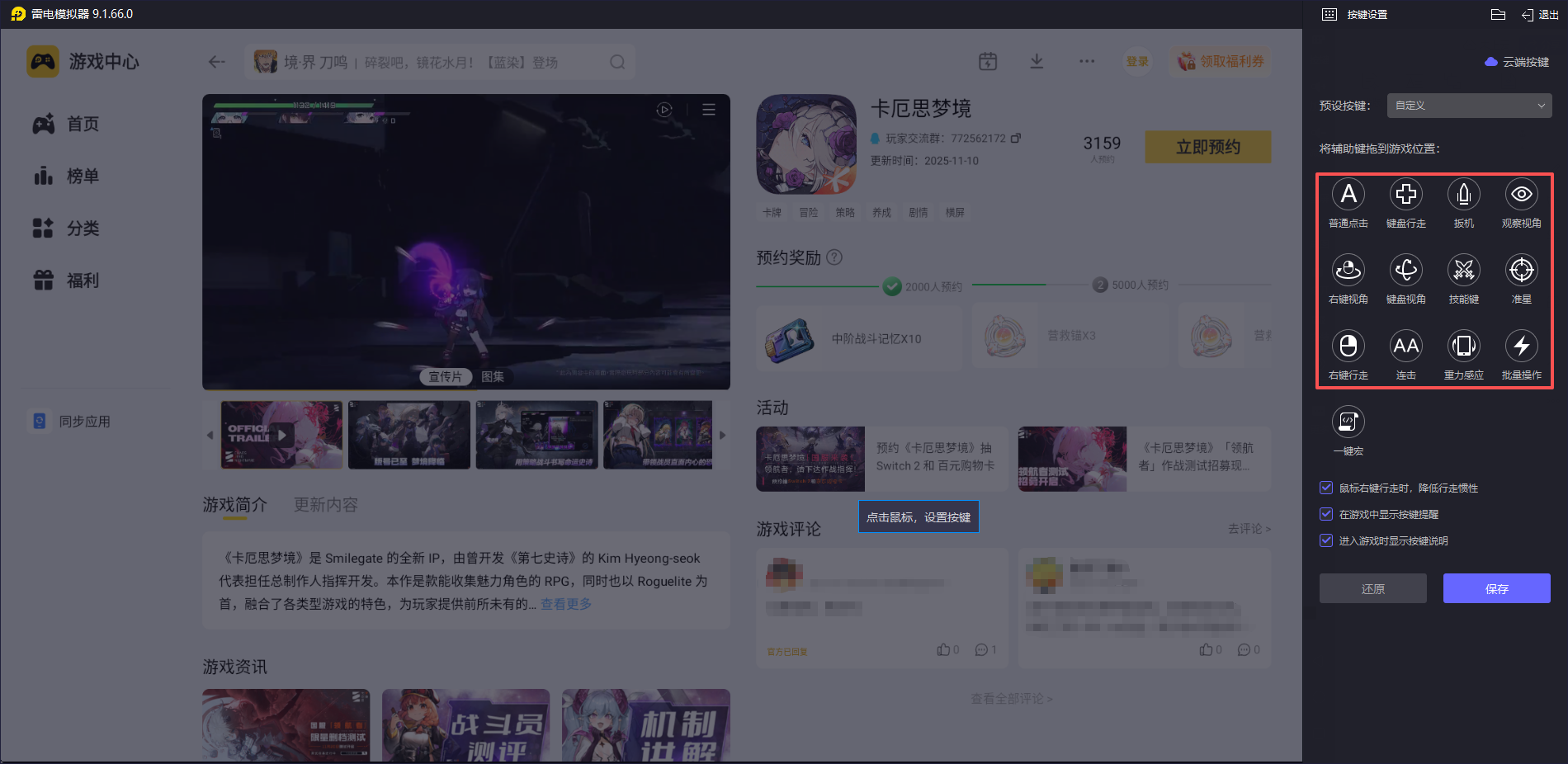The image size is (1568, 764).
Task: Click 领取福利券 coupon button
Action: (1221, 61)
